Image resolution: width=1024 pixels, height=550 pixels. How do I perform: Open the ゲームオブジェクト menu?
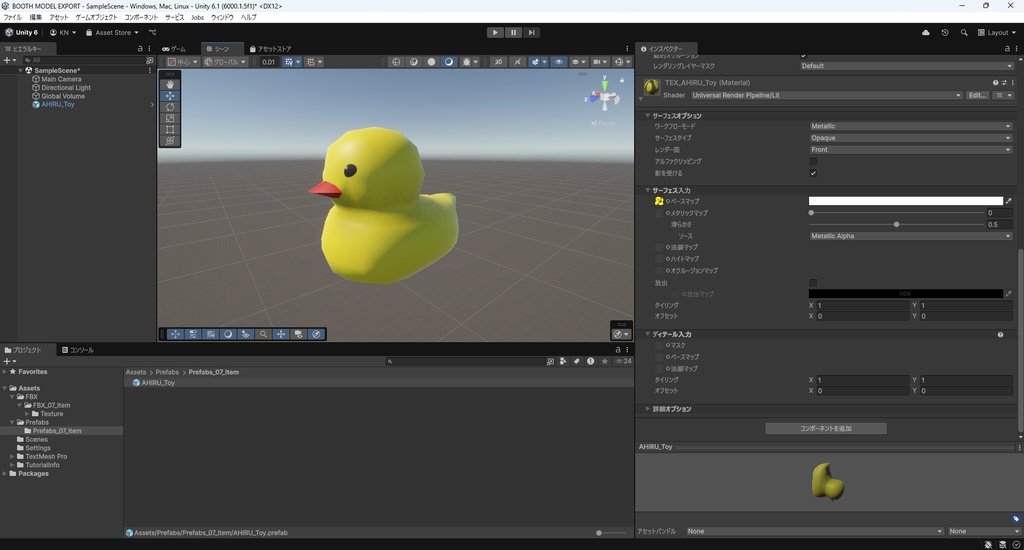click(96, 18)
